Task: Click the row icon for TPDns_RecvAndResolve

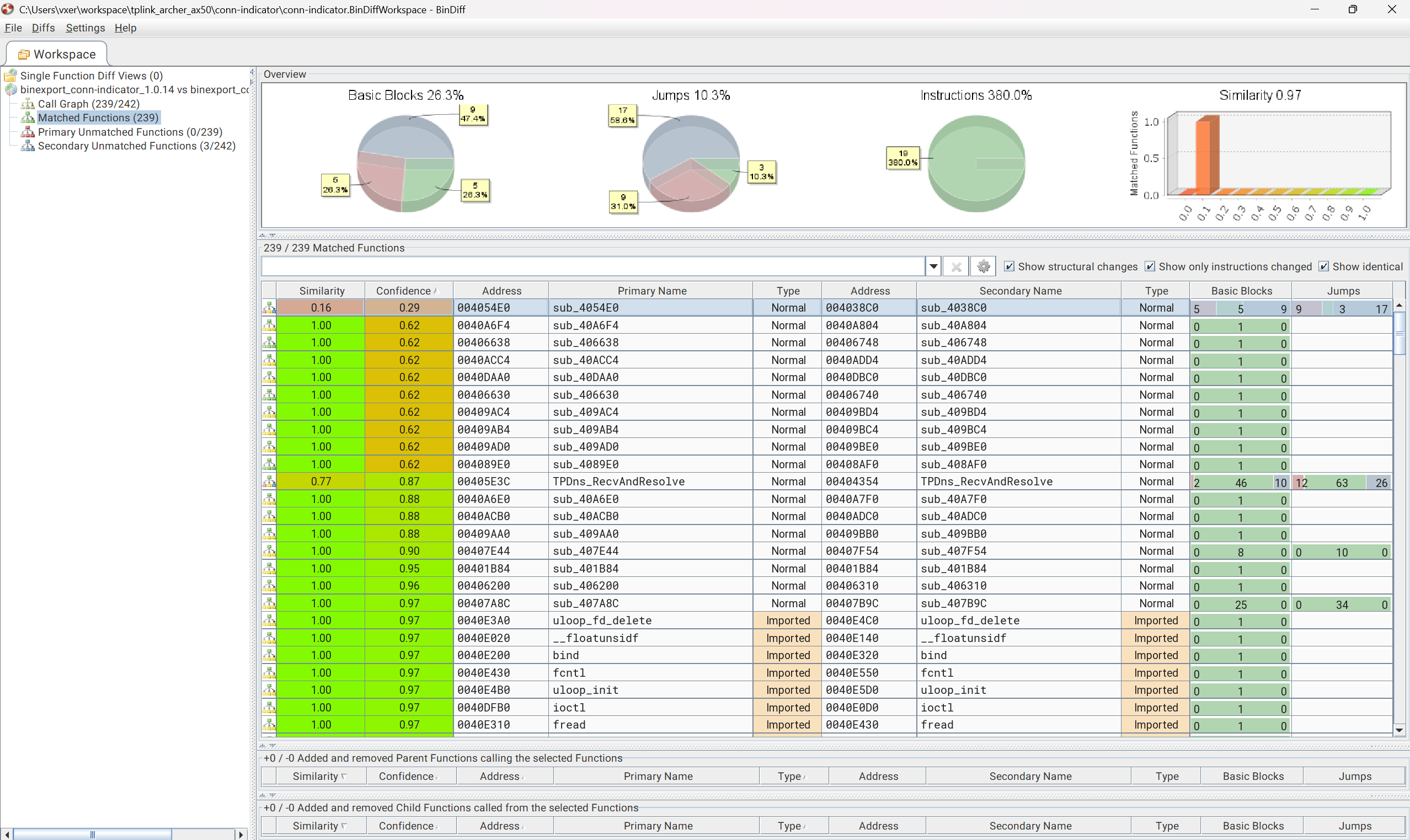Action: [269, 481]
